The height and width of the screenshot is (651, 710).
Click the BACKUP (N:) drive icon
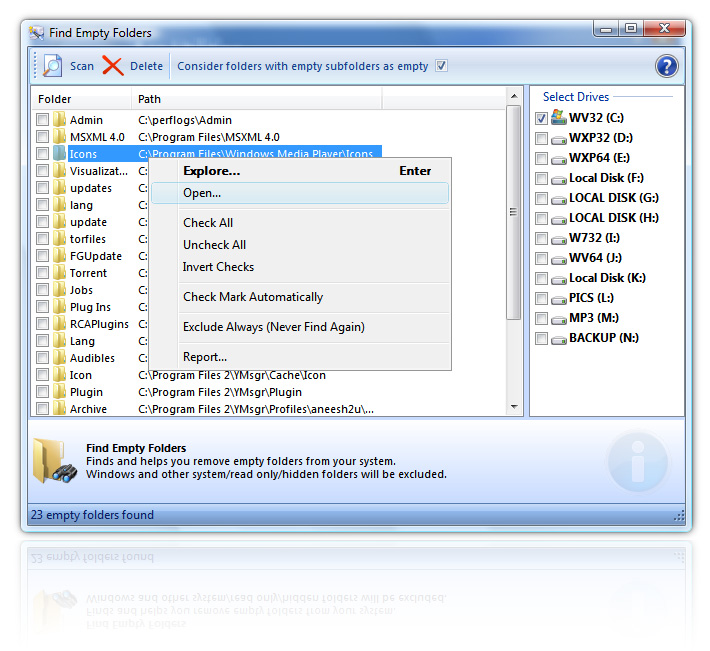tap(559, 338)
